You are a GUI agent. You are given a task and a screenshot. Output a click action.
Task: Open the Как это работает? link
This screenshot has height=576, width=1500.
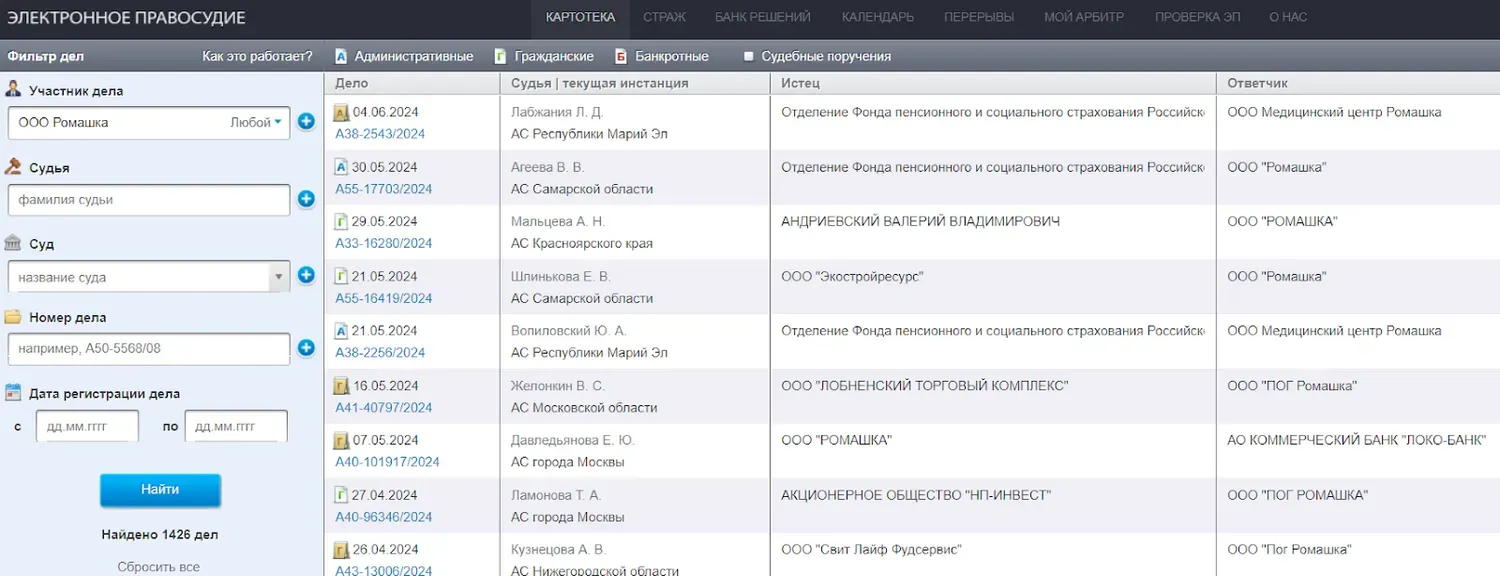pyautogui.click(x=257, y=56)
